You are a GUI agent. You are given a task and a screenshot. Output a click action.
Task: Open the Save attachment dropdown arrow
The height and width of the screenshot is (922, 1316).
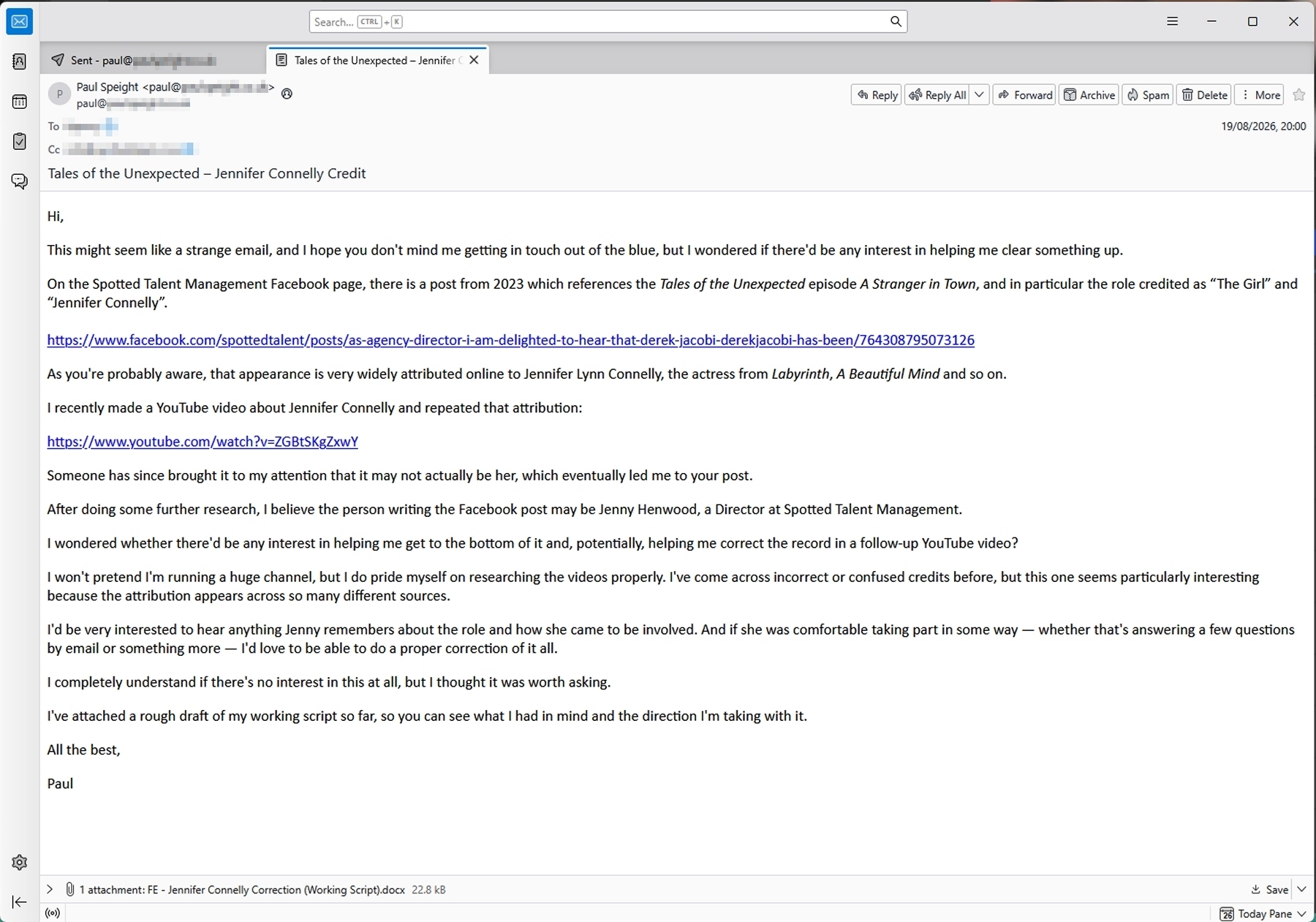(1302, 890)
